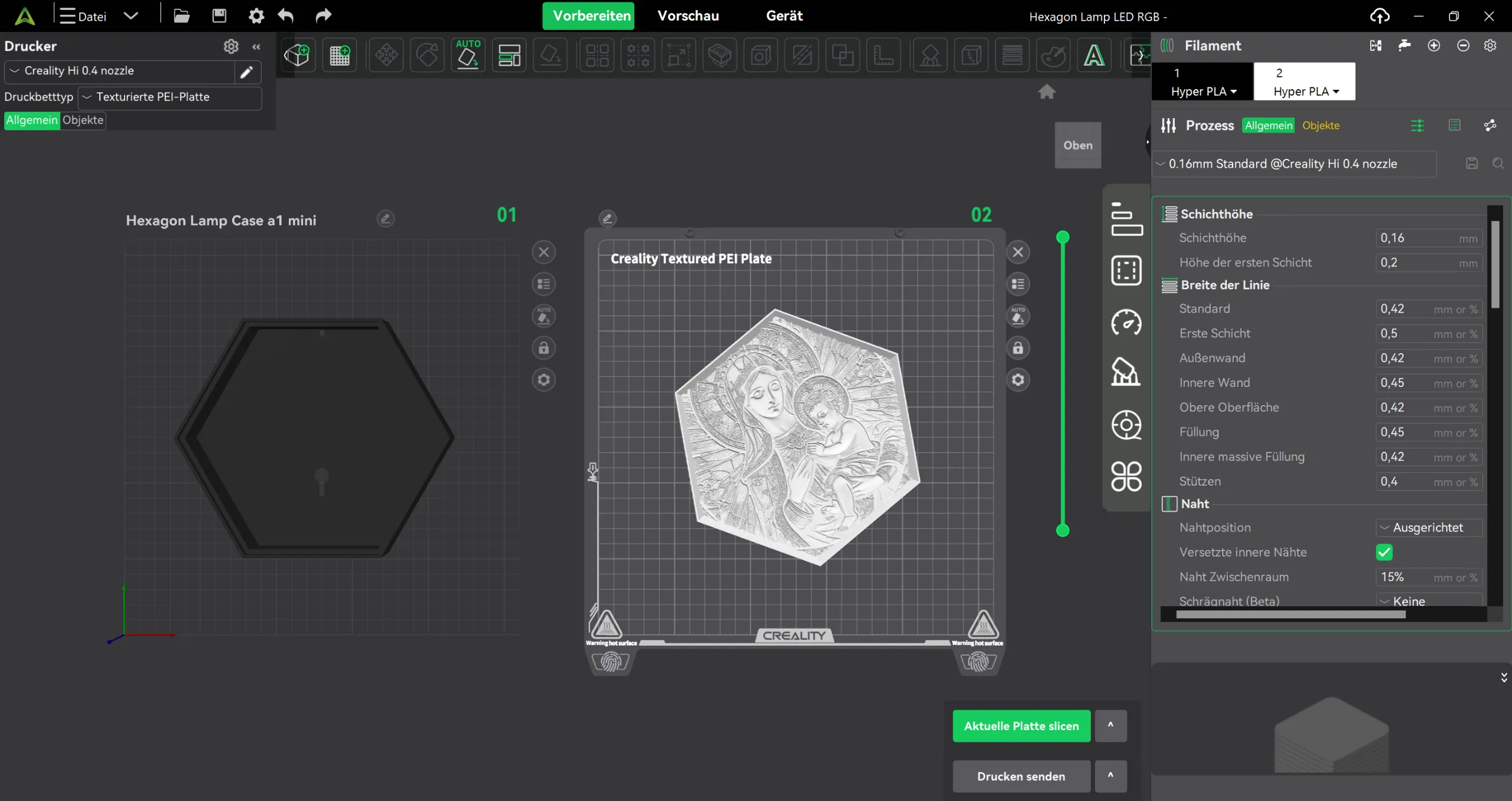Open plate 02 settings gear
Viewport: 1512px width, 801px height.
[1018, 380]
